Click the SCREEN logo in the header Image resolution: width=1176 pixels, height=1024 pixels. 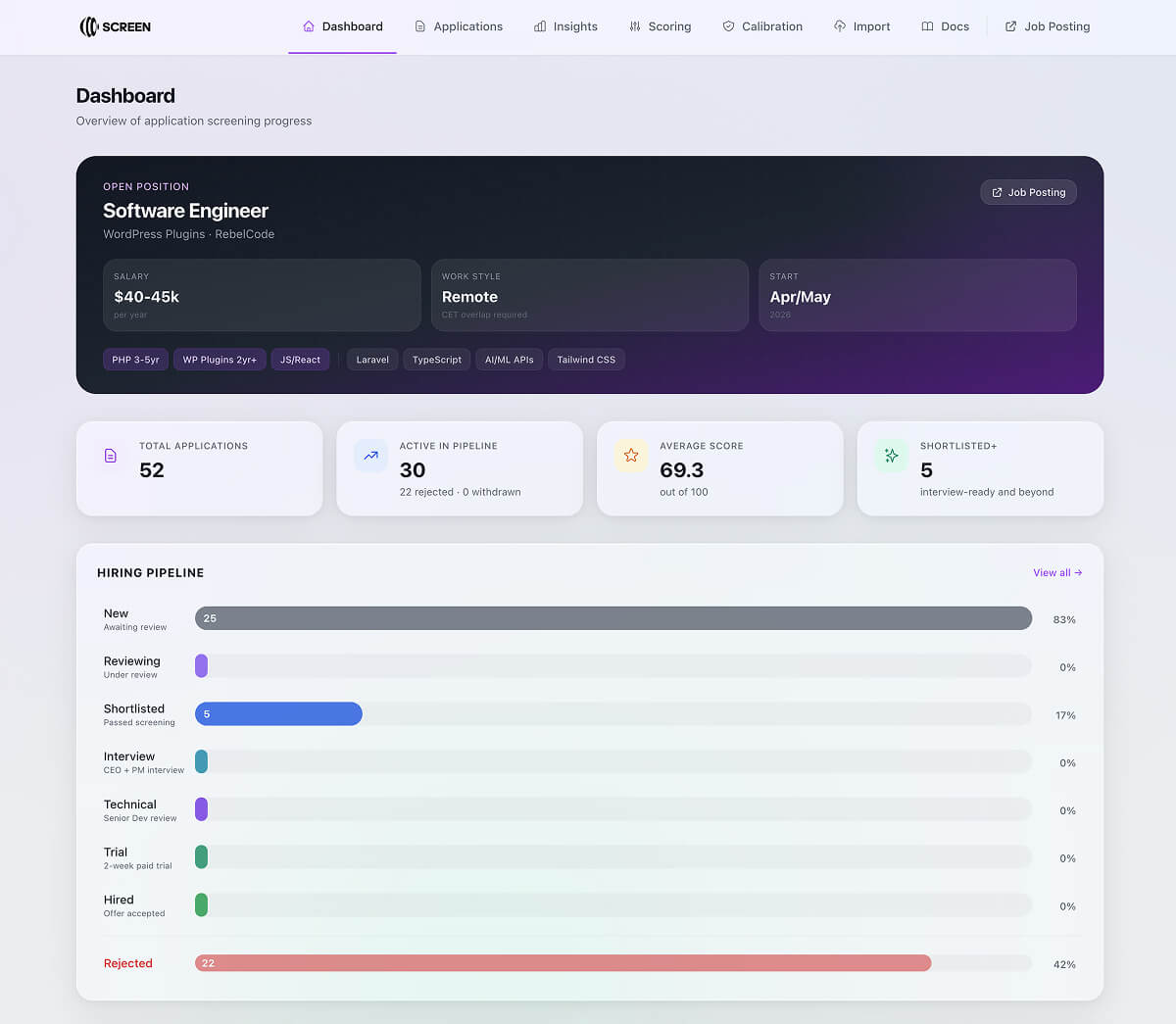click(x=115, y=26)
